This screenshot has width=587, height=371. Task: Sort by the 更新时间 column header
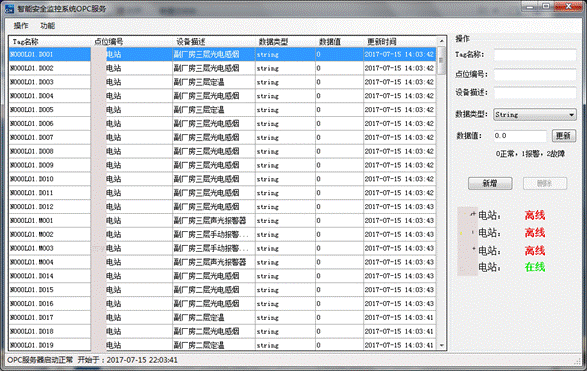(x=399, y=42)
